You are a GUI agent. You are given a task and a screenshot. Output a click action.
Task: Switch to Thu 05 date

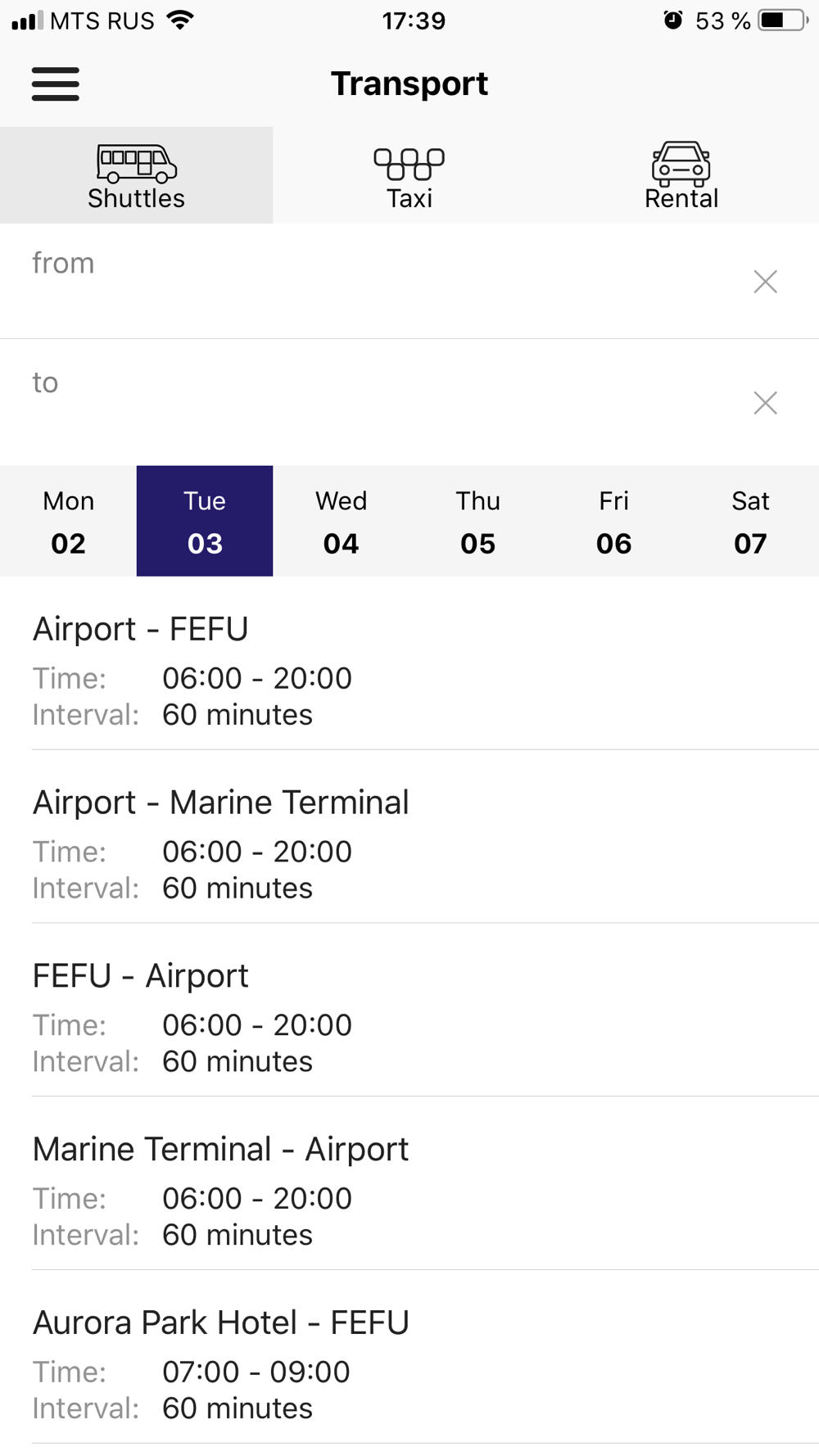[477, 522]
